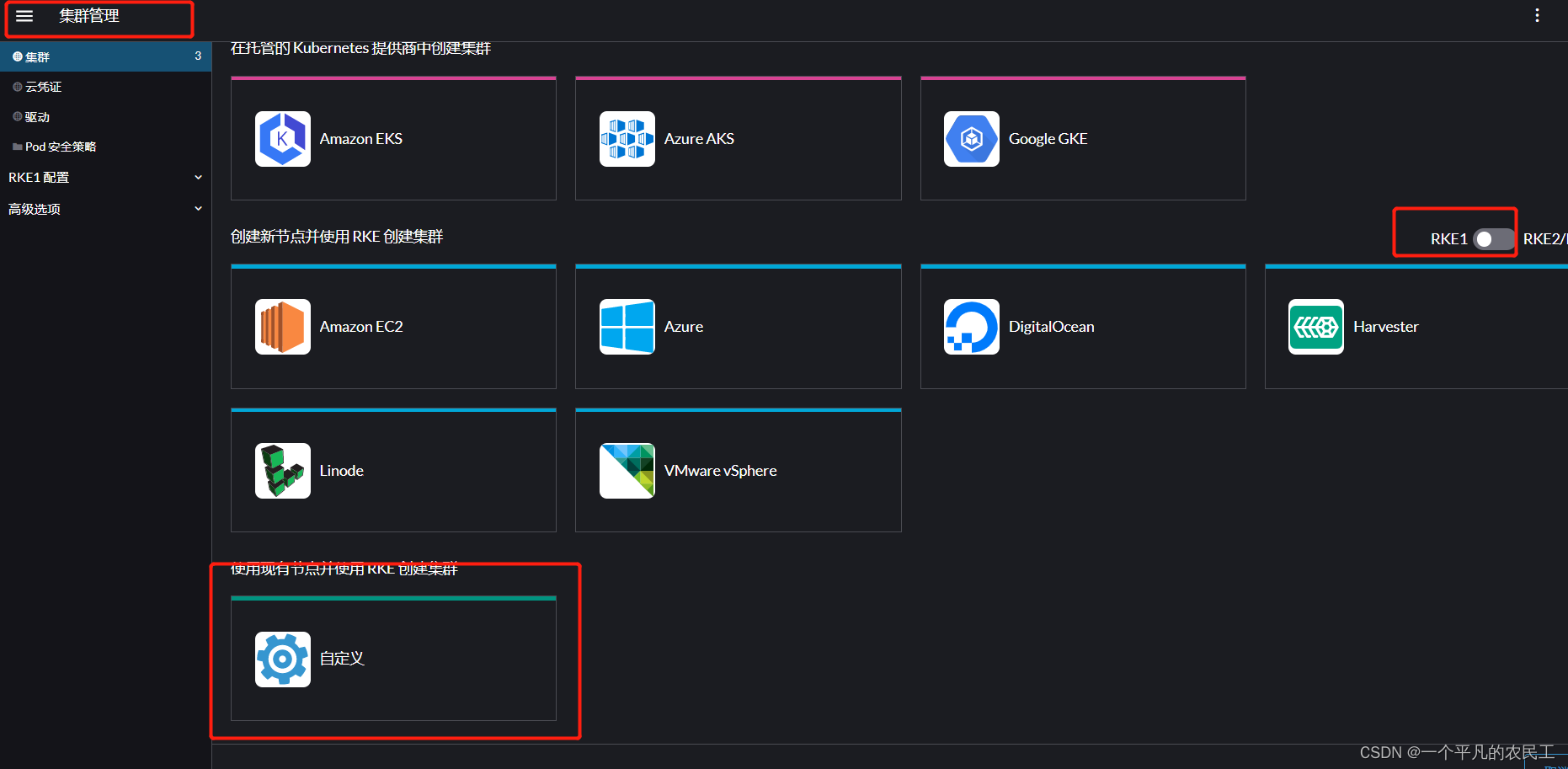
Task: Click the Linode card label
Action: [342, 471]
